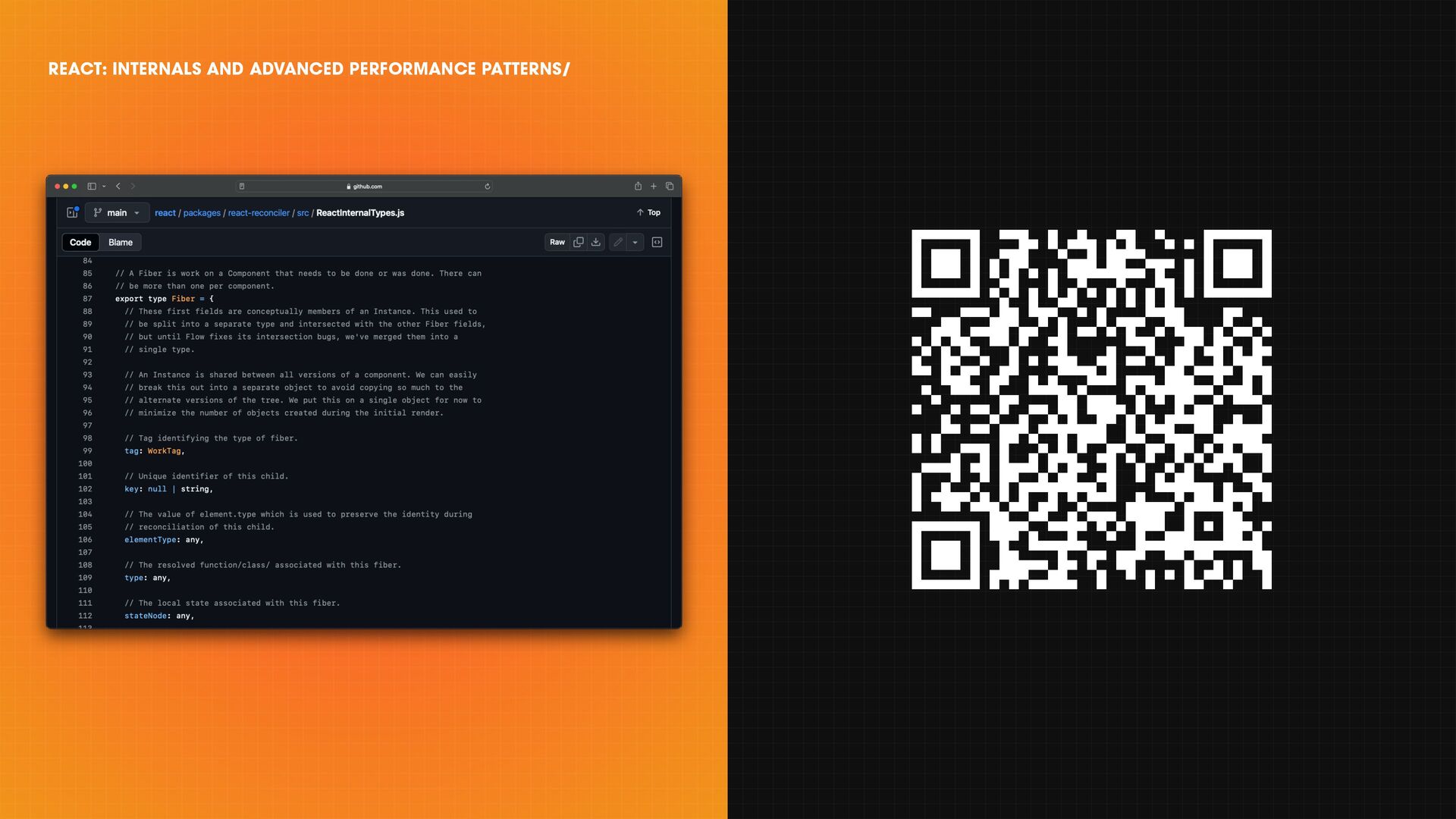Screen dimensions: 1456x819
Task: Open sidebar options dropdown chevron
Action: click(x=104, y=187)
